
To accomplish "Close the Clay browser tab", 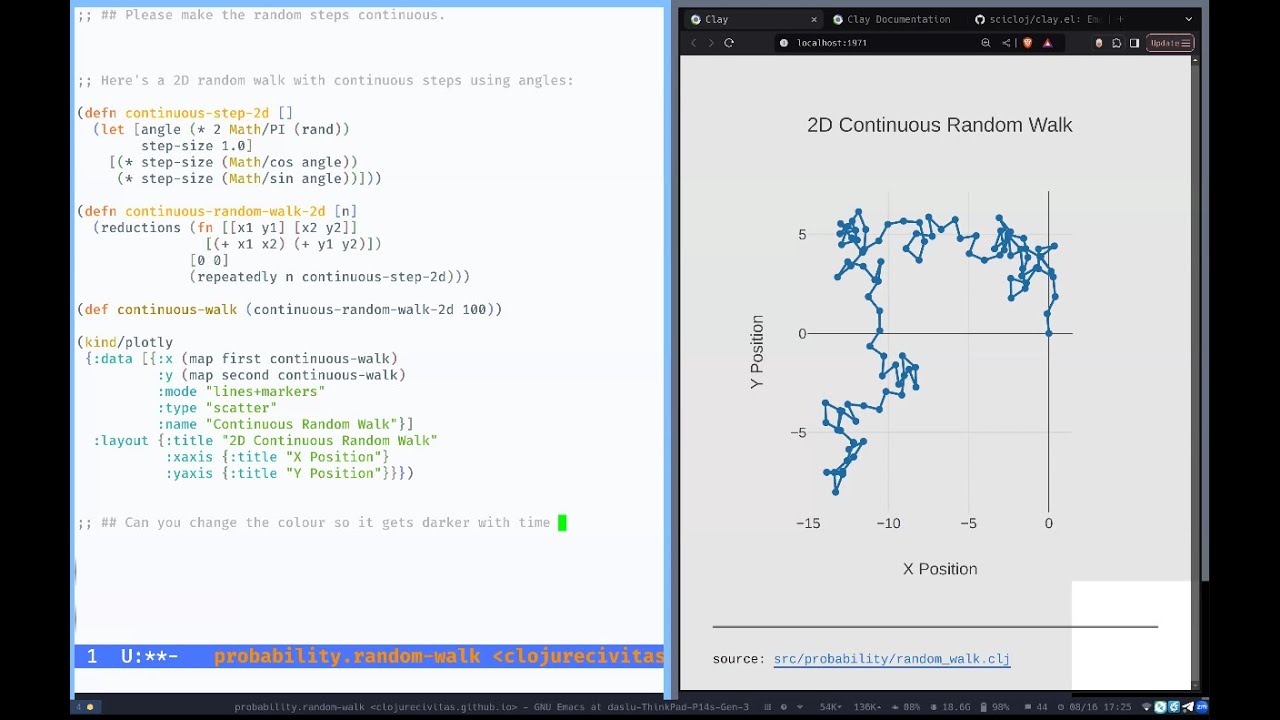I will (x=814, y=19).
